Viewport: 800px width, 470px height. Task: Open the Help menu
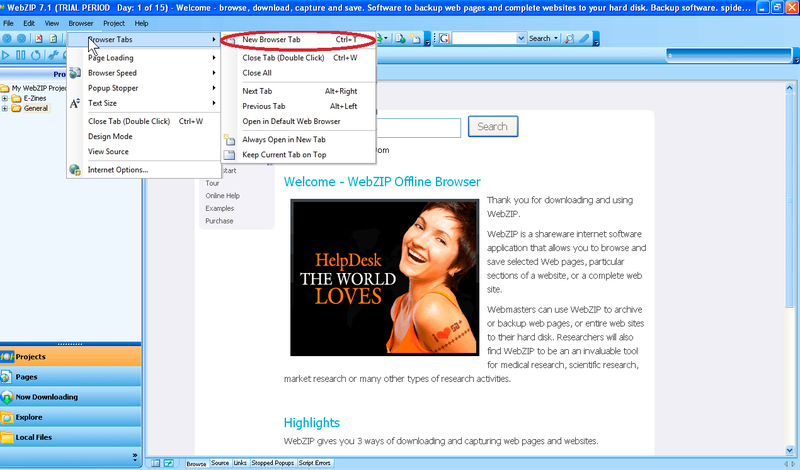tap(141, 23)
